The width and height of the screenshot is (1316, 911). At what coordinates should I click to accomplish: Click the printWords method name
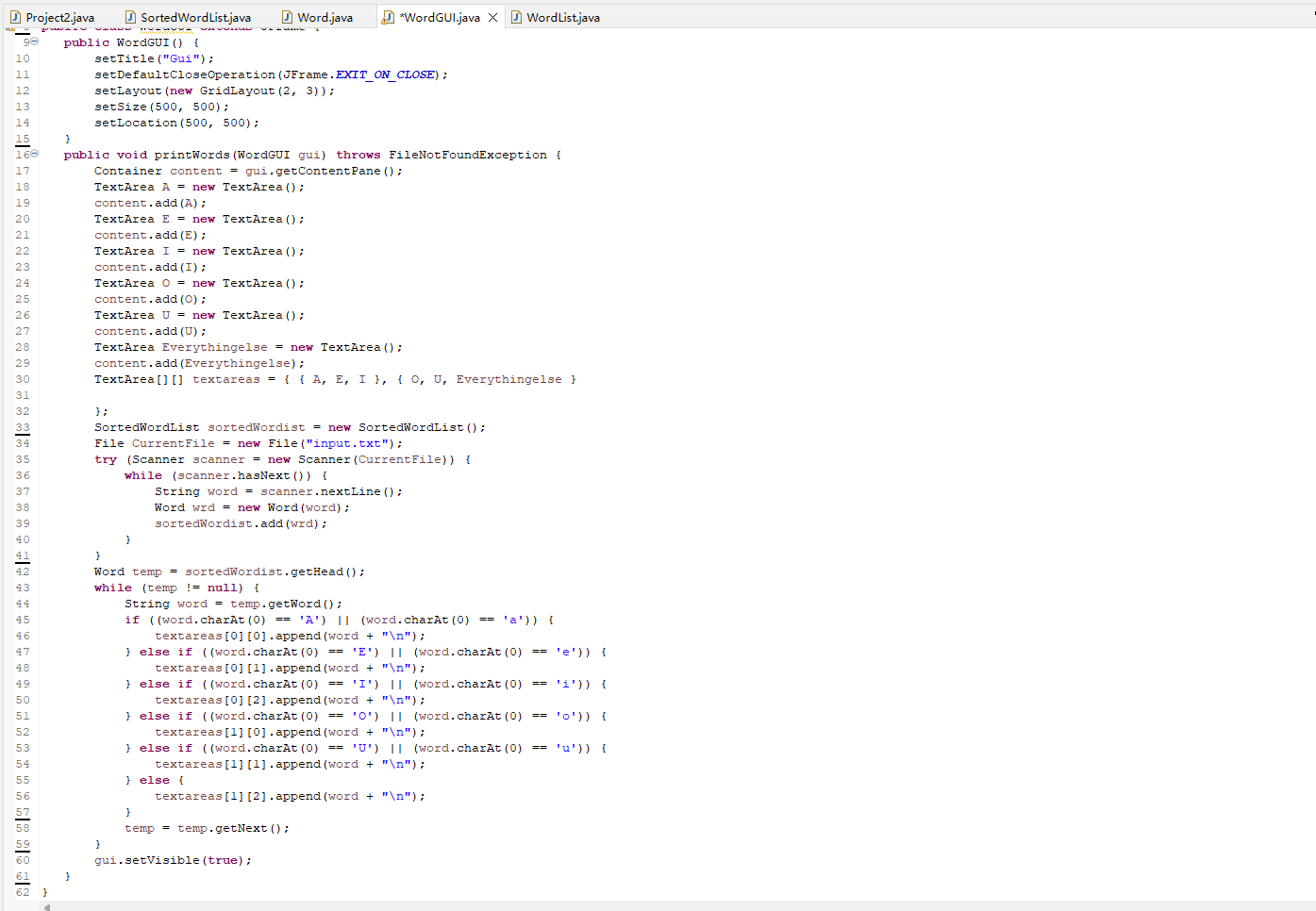point(192,155)
